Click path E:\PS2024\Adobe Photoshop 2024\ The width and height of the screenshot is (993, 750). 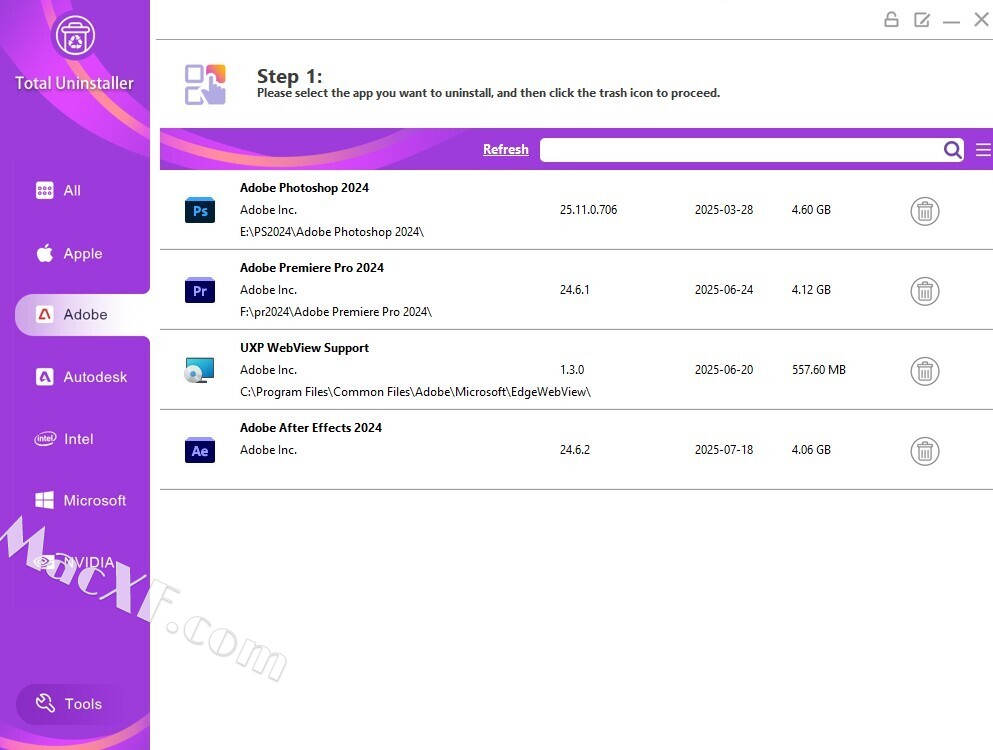tap(332, 232)
